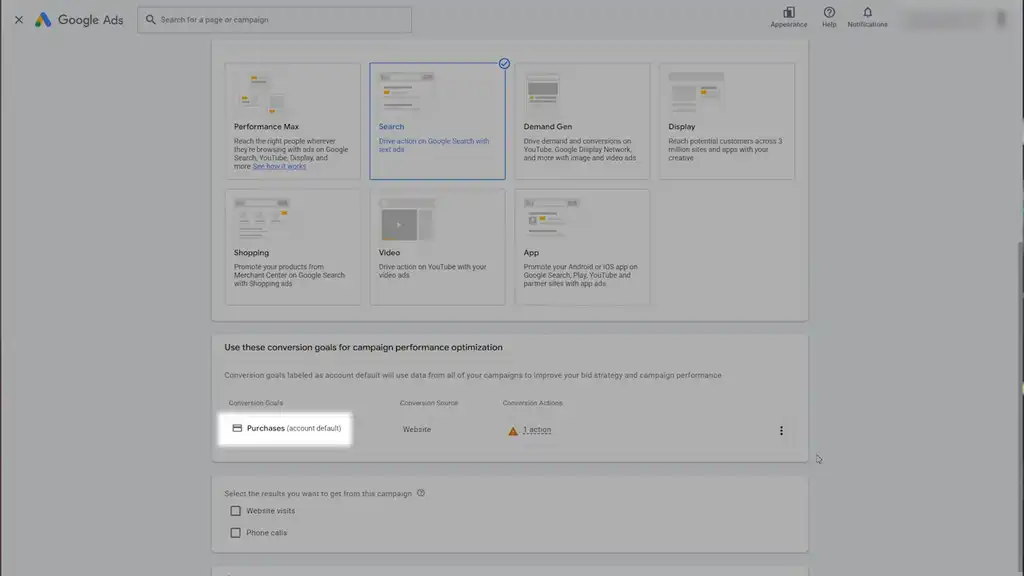Select the Display campaign type card

point(727,121)
